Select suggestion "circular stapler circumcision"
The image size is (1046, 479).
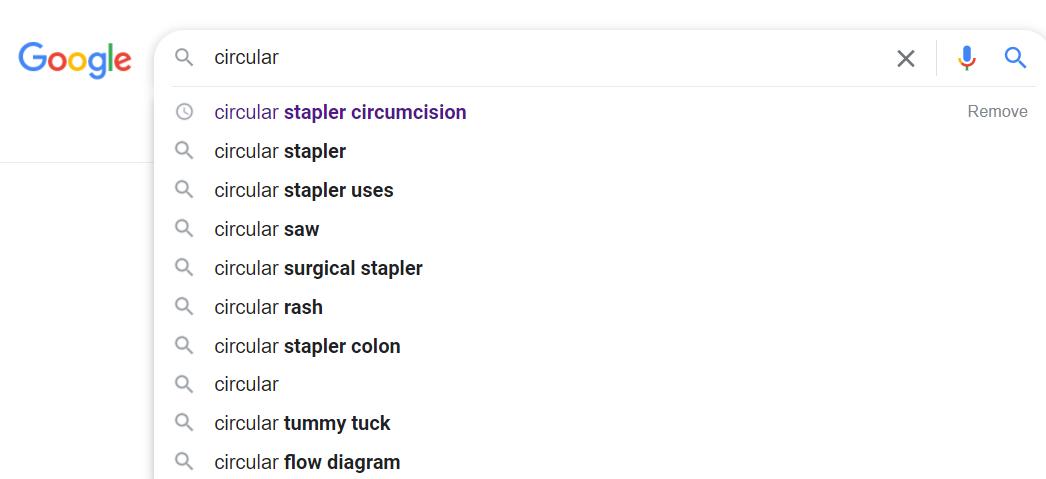point(340,112)
